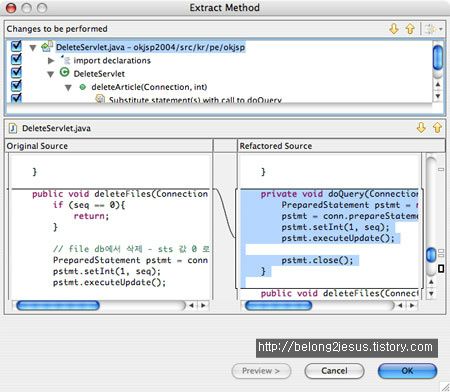Go to next difference in DeleteServlet.java pane
Image resolution: width=450 pixels, height=392 pixels.
(421, 128)
